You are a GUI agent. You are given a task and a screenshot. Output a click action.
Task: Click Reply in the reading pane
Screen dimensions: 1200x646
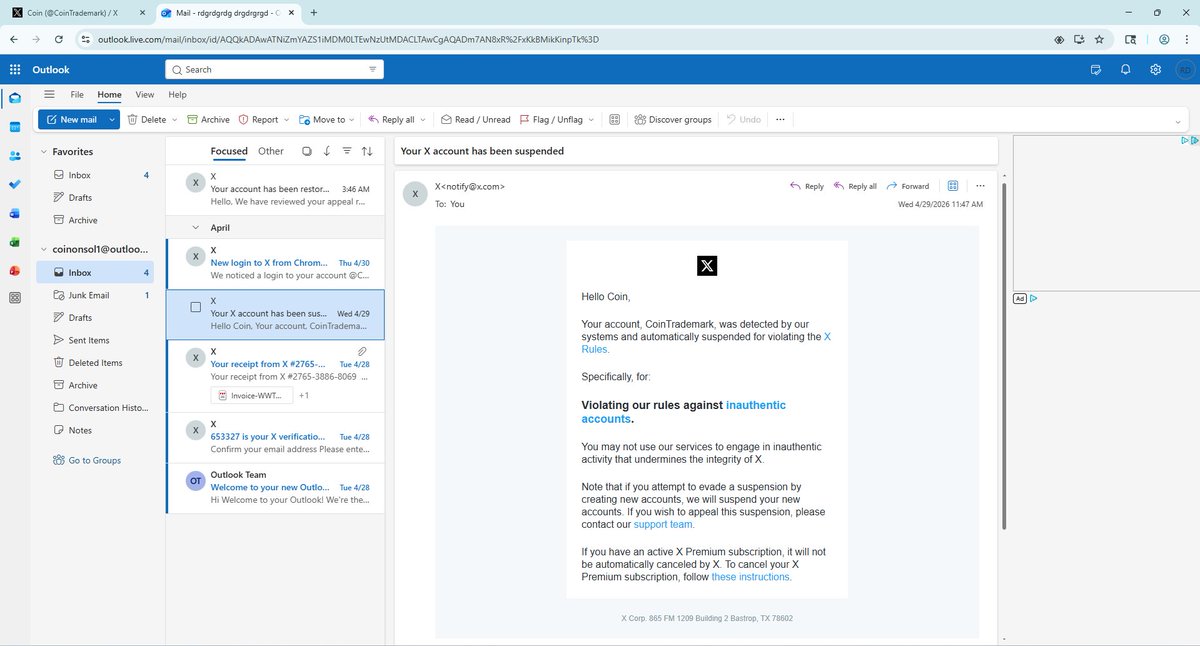[x=807, y=186]
